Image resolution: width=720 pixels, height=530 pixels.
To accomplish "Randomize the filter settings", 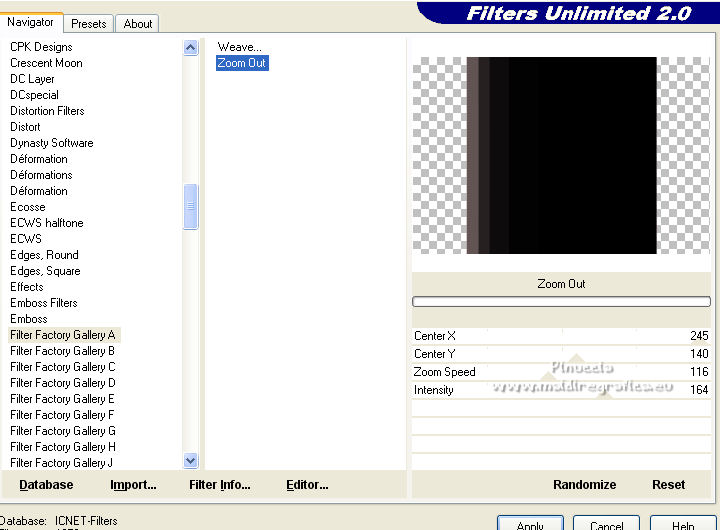I will point(584,485).
